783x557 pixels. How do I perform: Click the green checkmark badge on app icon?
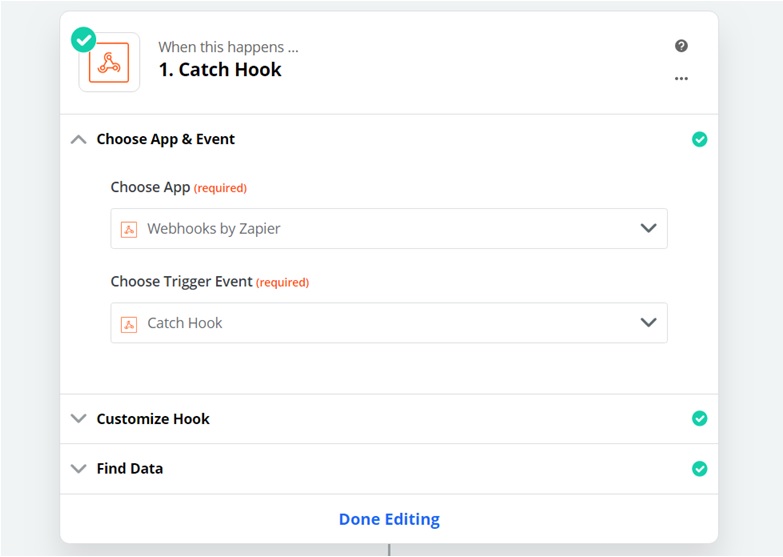[x=83, y=40]
